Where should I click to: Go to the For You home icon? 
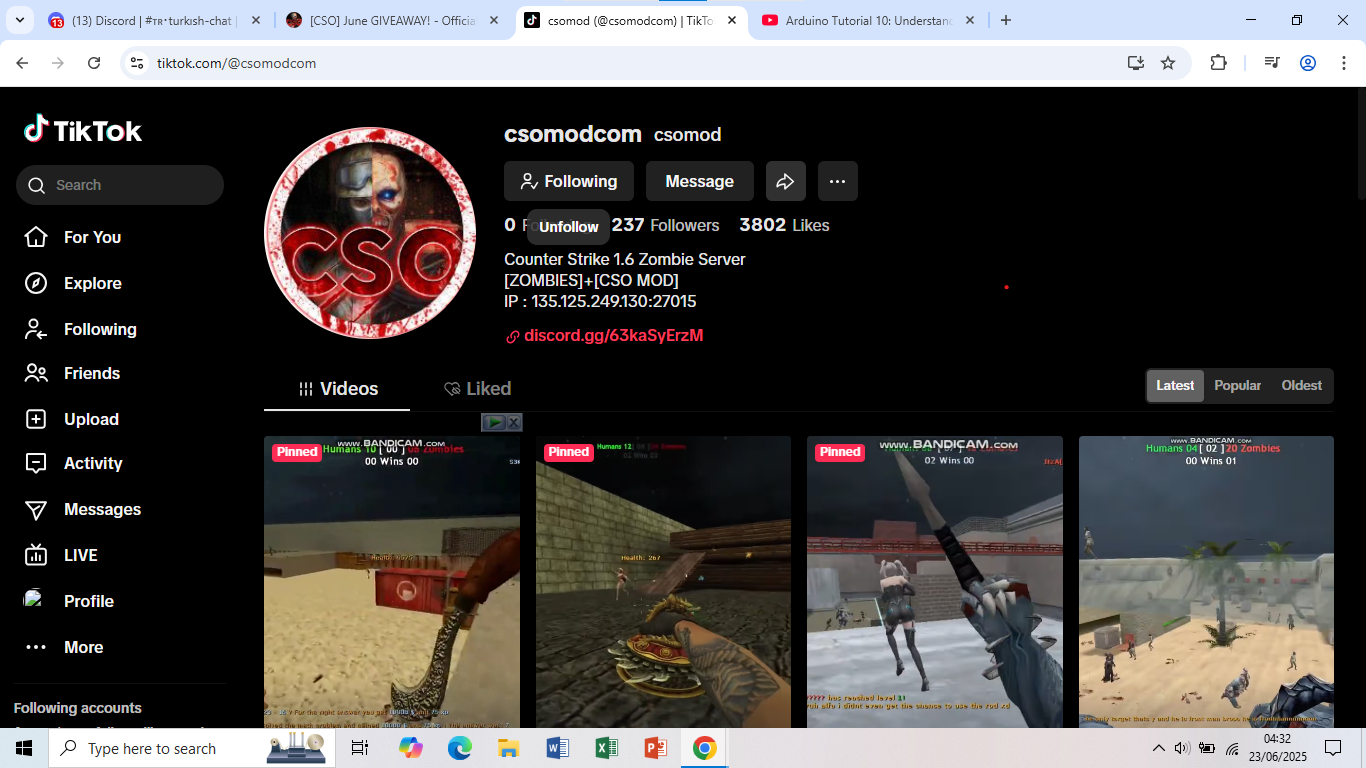(36, 237)
